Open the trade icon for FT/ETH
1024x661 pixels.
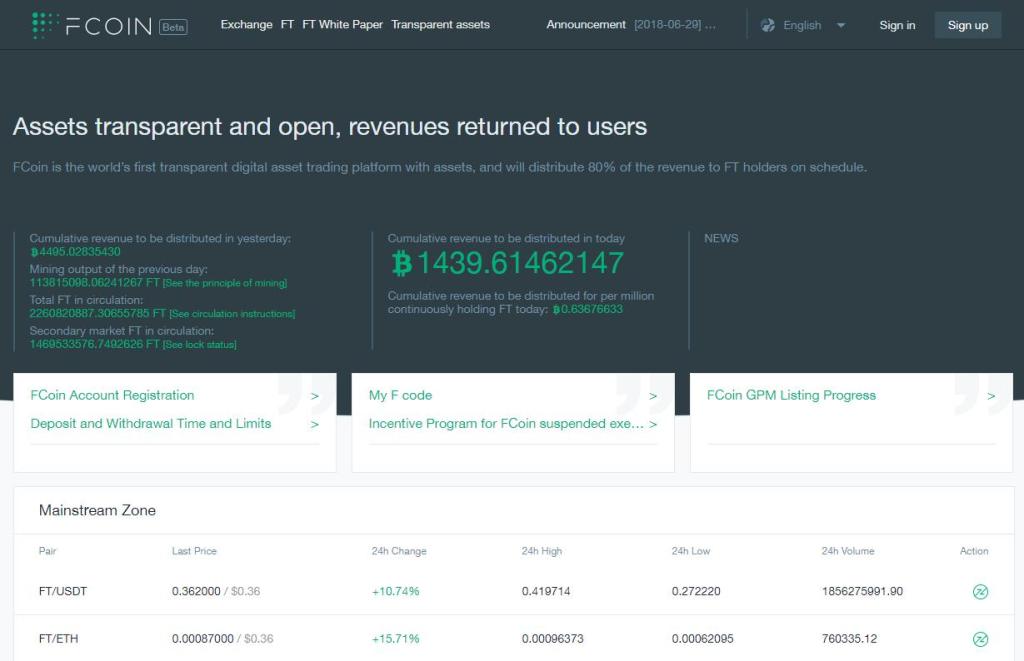coord(980,639)
